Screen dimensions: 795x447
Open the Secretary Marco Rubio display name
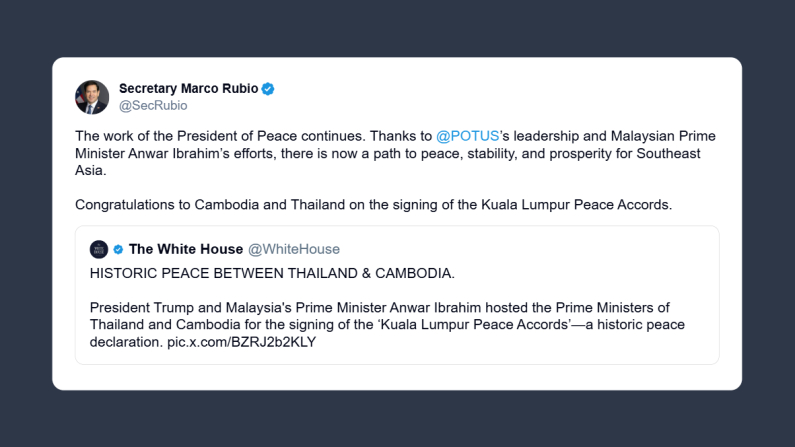[x=189, y=89]
